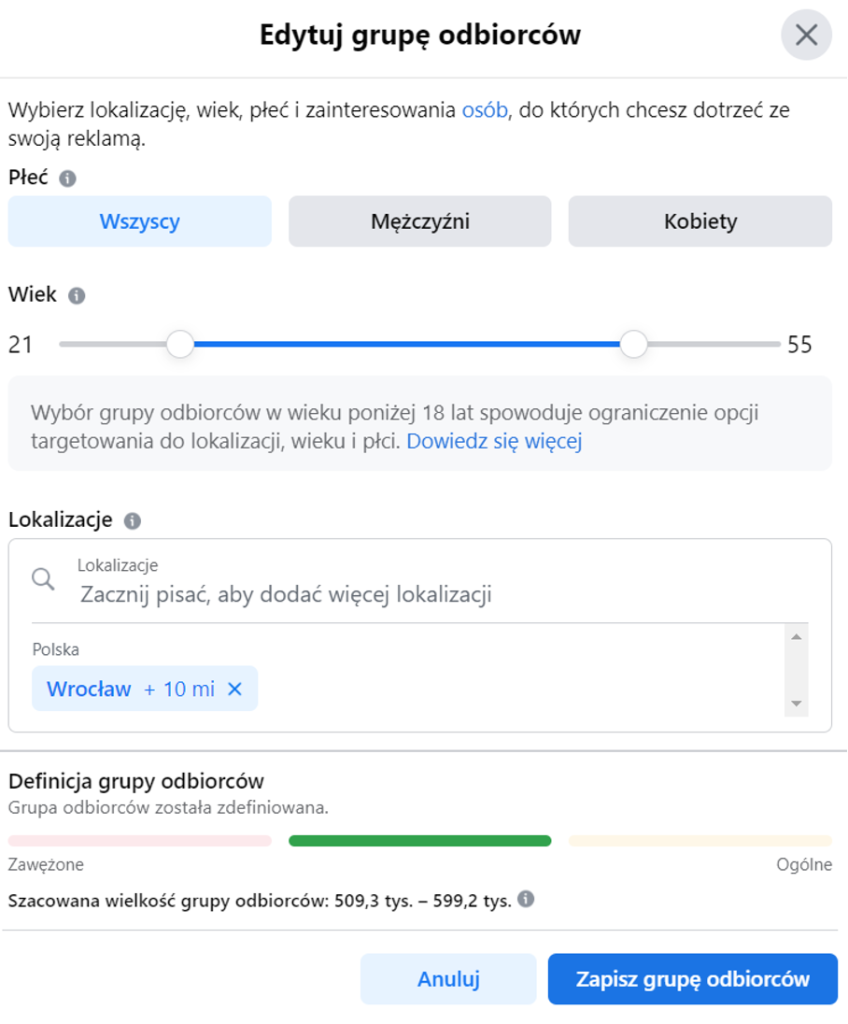848x1024 pixels.
Task: Select Mężczyźni gender option
Action: click(x=420, y=221)
